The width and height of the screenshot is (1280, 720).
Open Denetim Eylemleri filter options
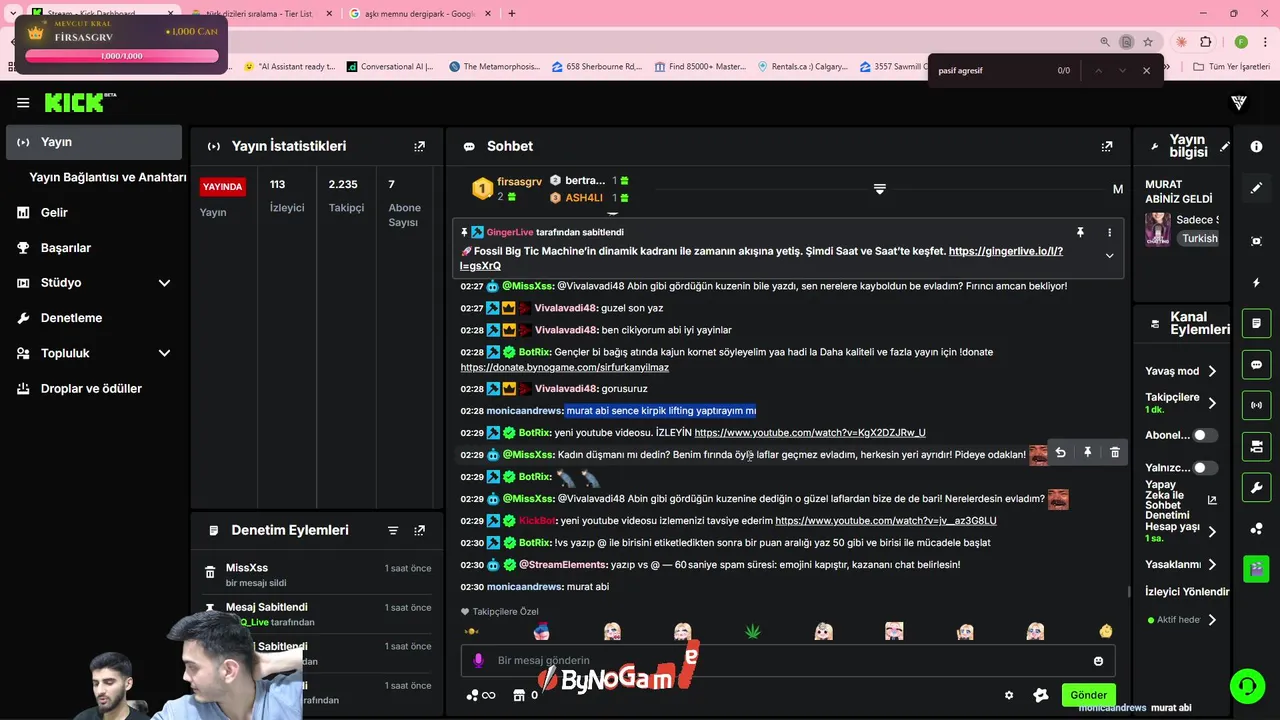(x=393, y=530)
